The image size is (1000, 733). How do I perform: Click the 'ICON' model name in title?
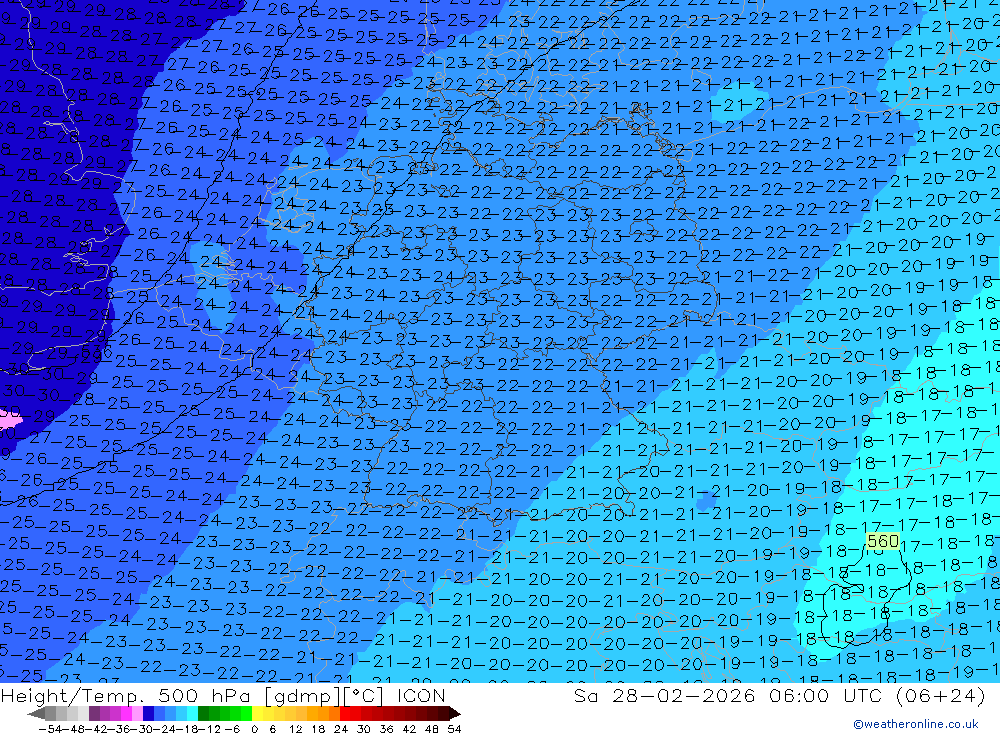(x=421, y=695)
